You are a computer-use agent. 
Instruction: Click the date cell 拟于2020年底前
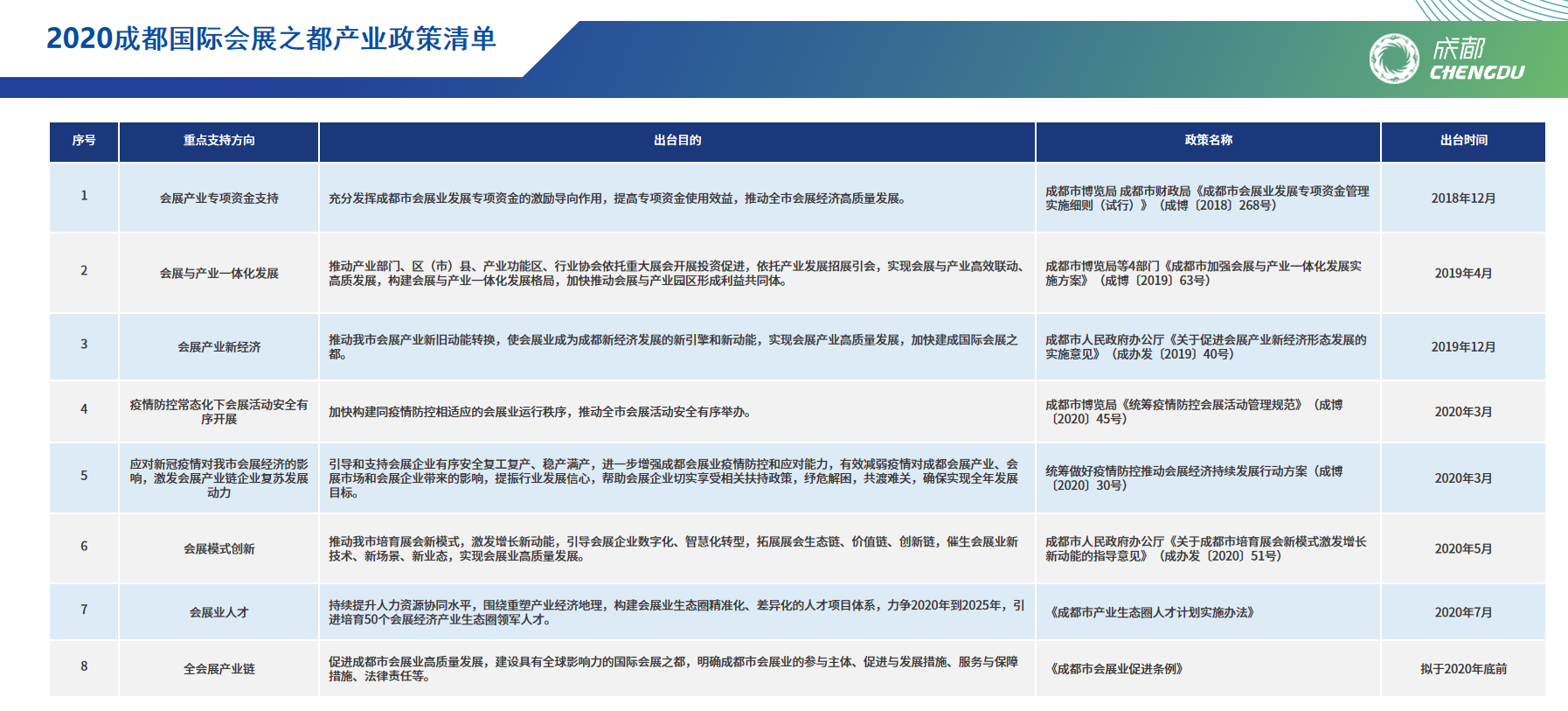(1464, 669)
